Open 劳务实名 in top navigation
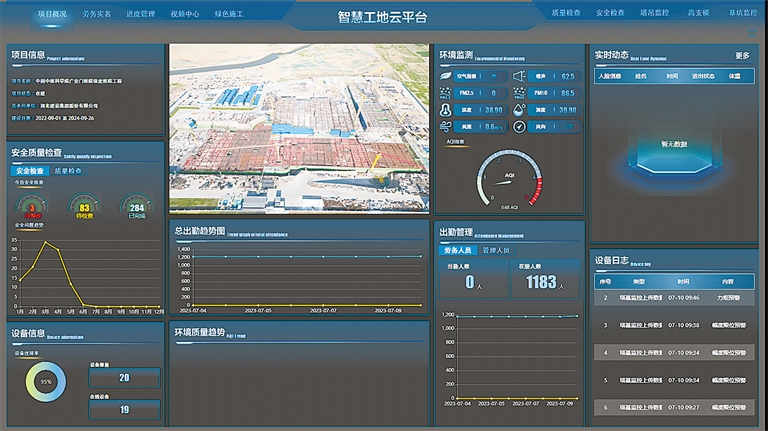Viewport: 768px width, 431px height. click(x=97, y=14)
